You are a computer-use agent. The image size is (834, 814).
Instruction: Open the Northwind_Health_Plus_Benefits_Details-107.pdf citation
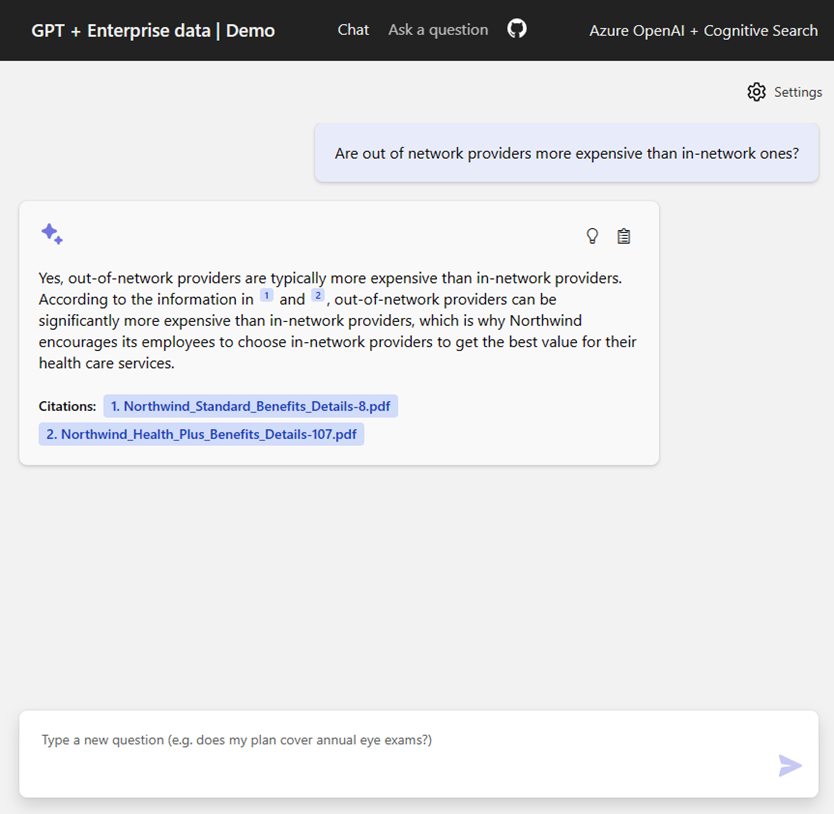[x=201, y=434]
